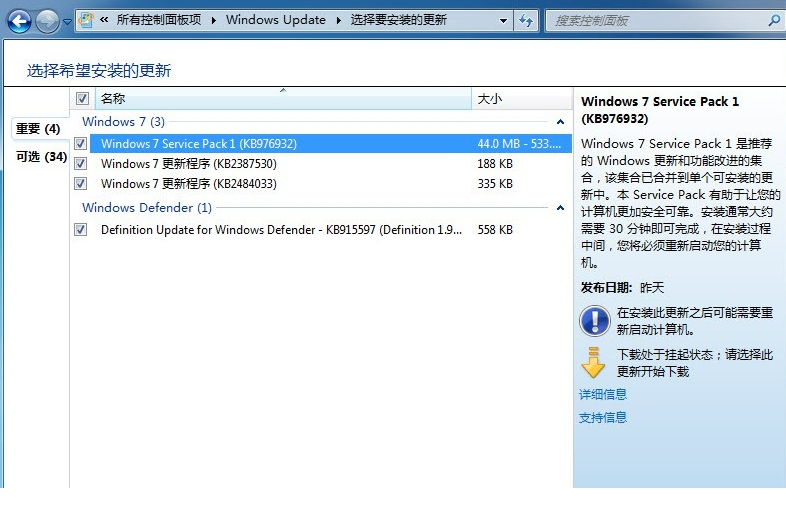
Task: Select the Windows 7 更新程序 (KB2387530) row
Action: pos(331,163)
